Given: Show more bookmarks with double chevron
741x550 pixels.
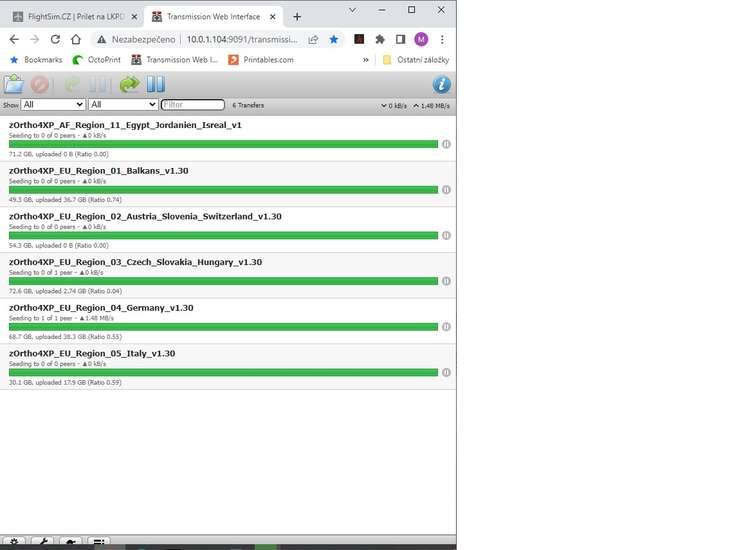Looking at the screenshot, I should coord(366,60).
